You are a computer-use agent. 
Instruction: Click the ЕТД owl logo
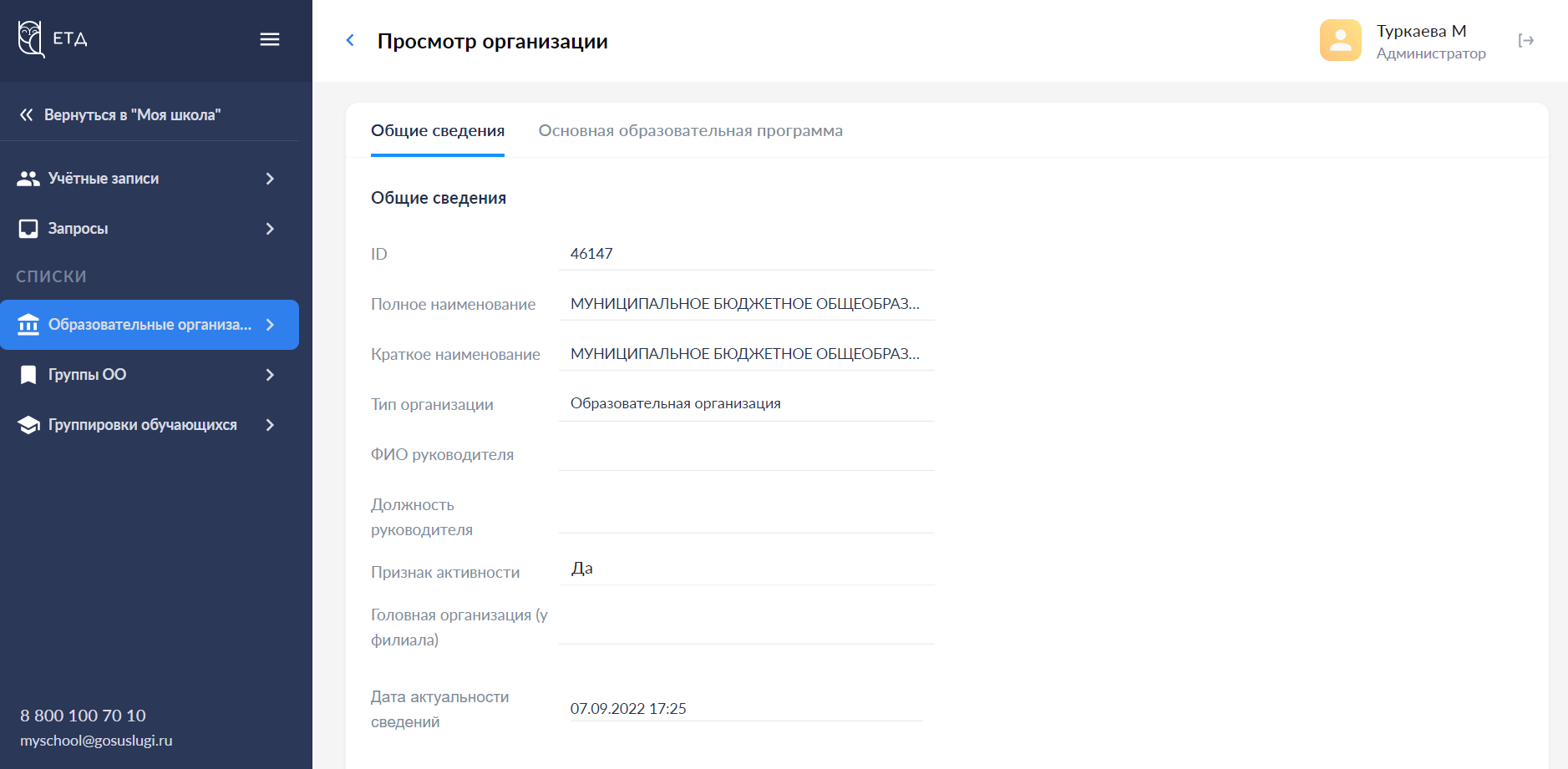(x=32, y=39)
